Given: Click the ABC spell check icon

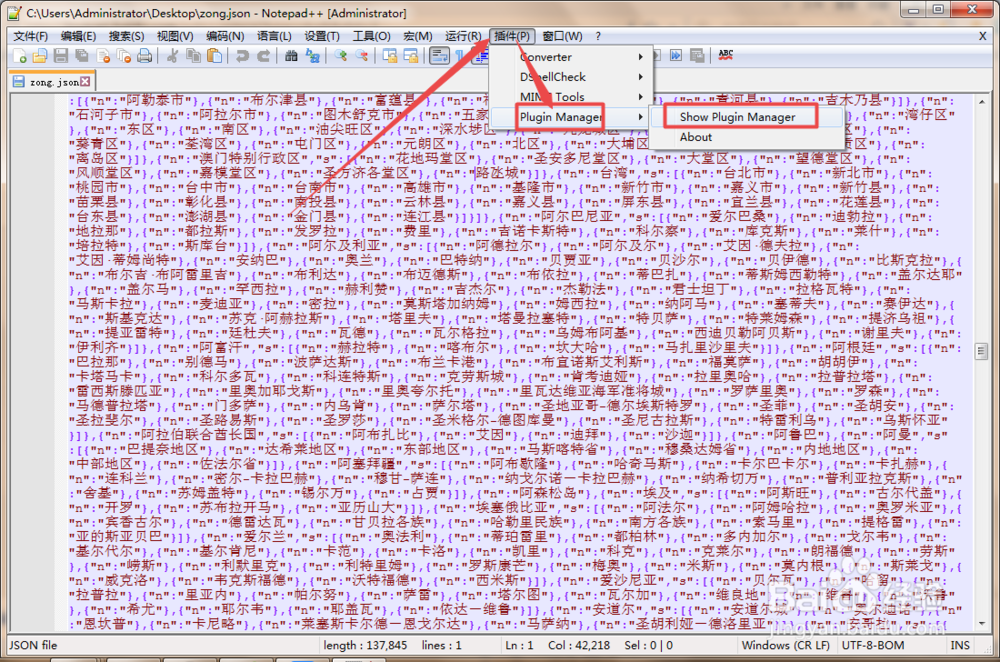Looking at the screenshot, I should [726, 55].
